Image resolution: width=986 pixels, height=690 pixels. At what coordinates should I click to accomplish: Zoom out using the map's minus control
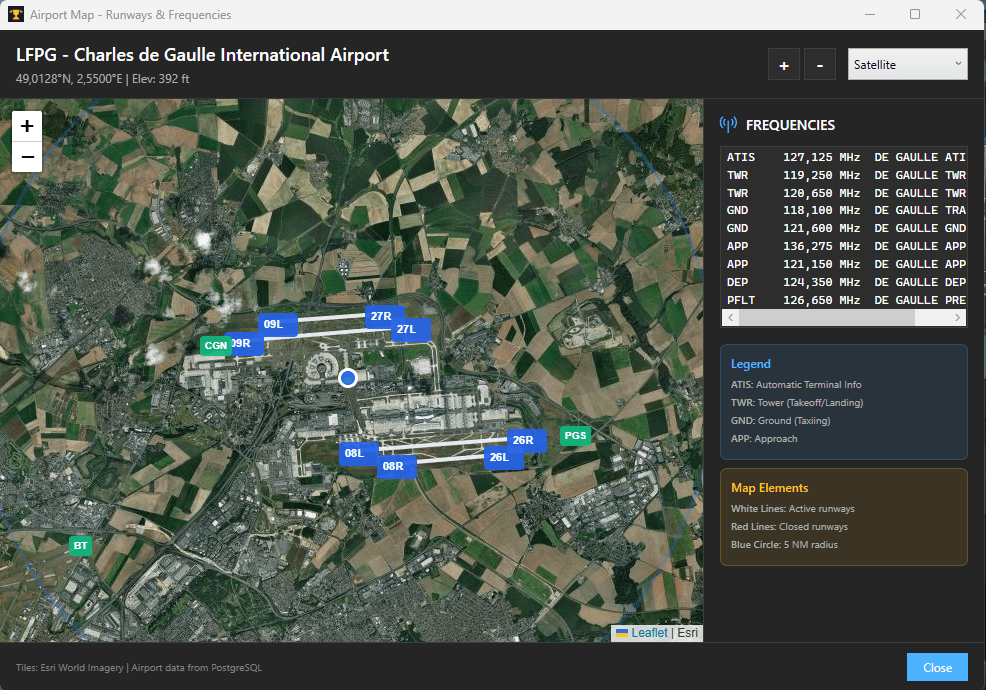coord(27,157)
